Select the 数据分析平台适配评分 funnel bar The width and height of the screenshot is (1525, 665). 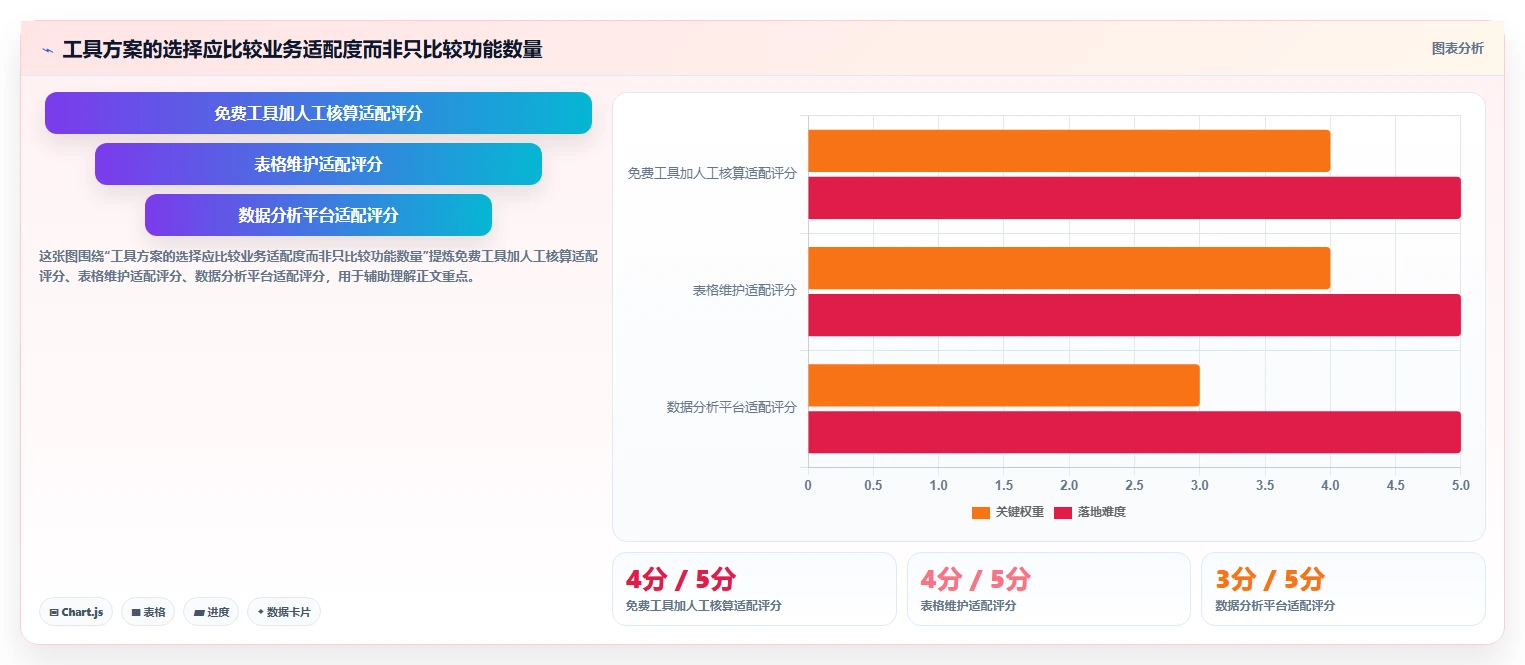coord(318,215)
